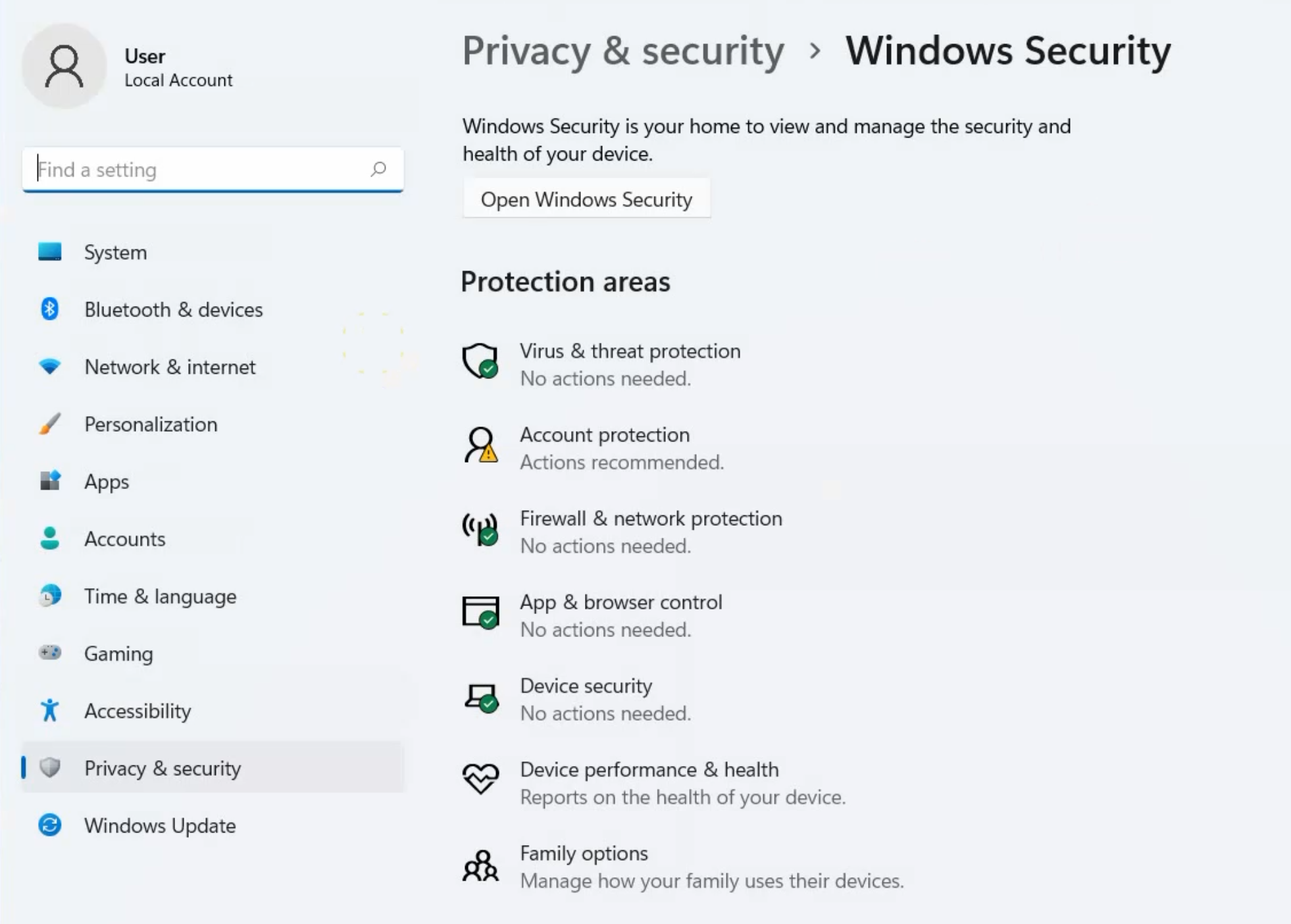Go back to Privacy & security breadcrumb
The image size is (1291, 924).
623,51
